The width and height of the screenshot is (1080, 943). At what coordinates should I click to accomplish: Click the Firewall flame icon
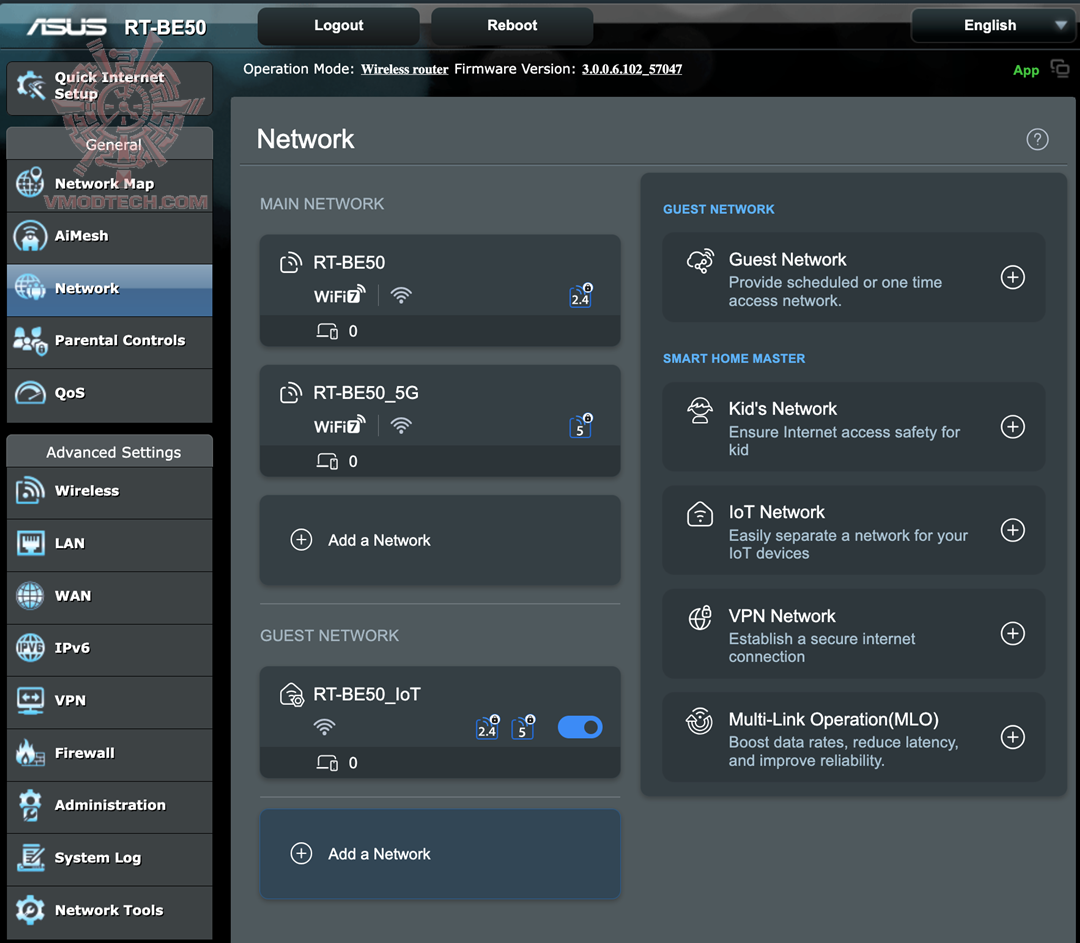point(30,753)
